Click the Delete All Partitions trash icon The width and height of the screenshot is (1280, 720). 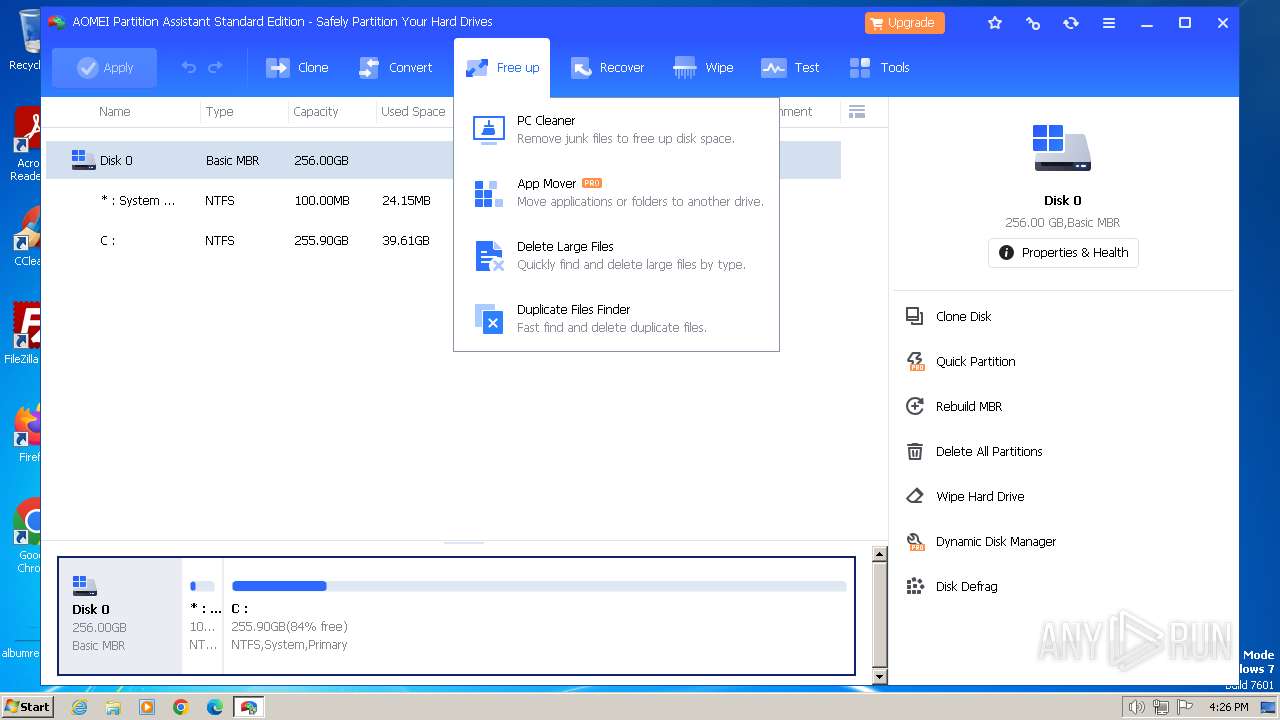(x=914, y=451)
